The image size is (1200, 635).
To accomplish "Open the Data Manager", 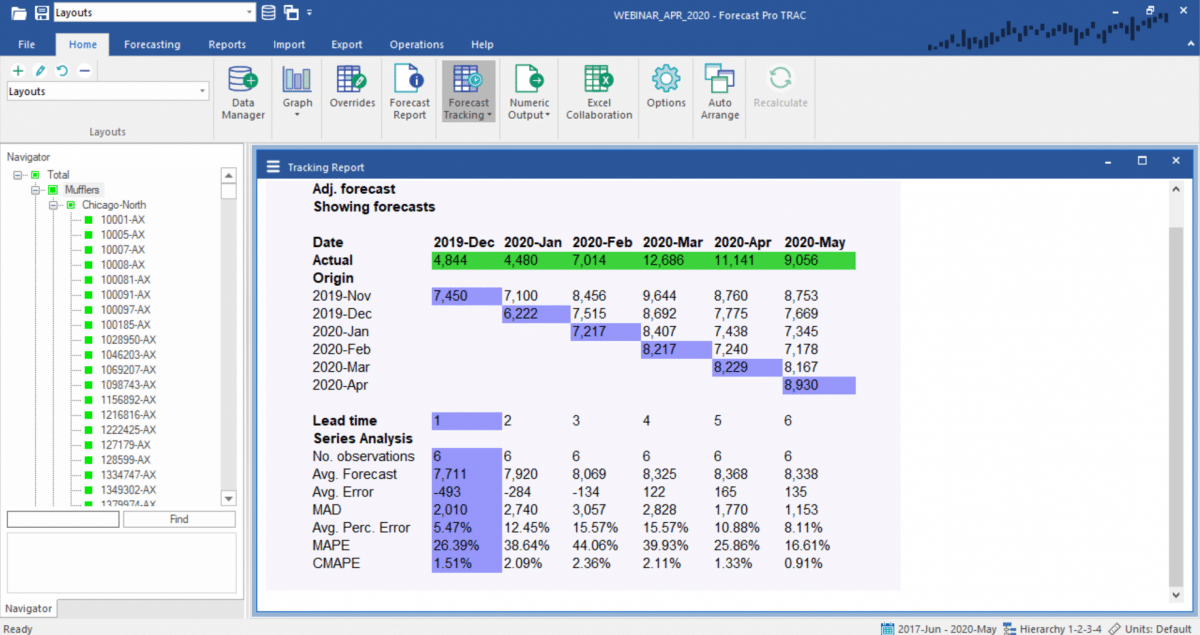I will pos(242,90).
